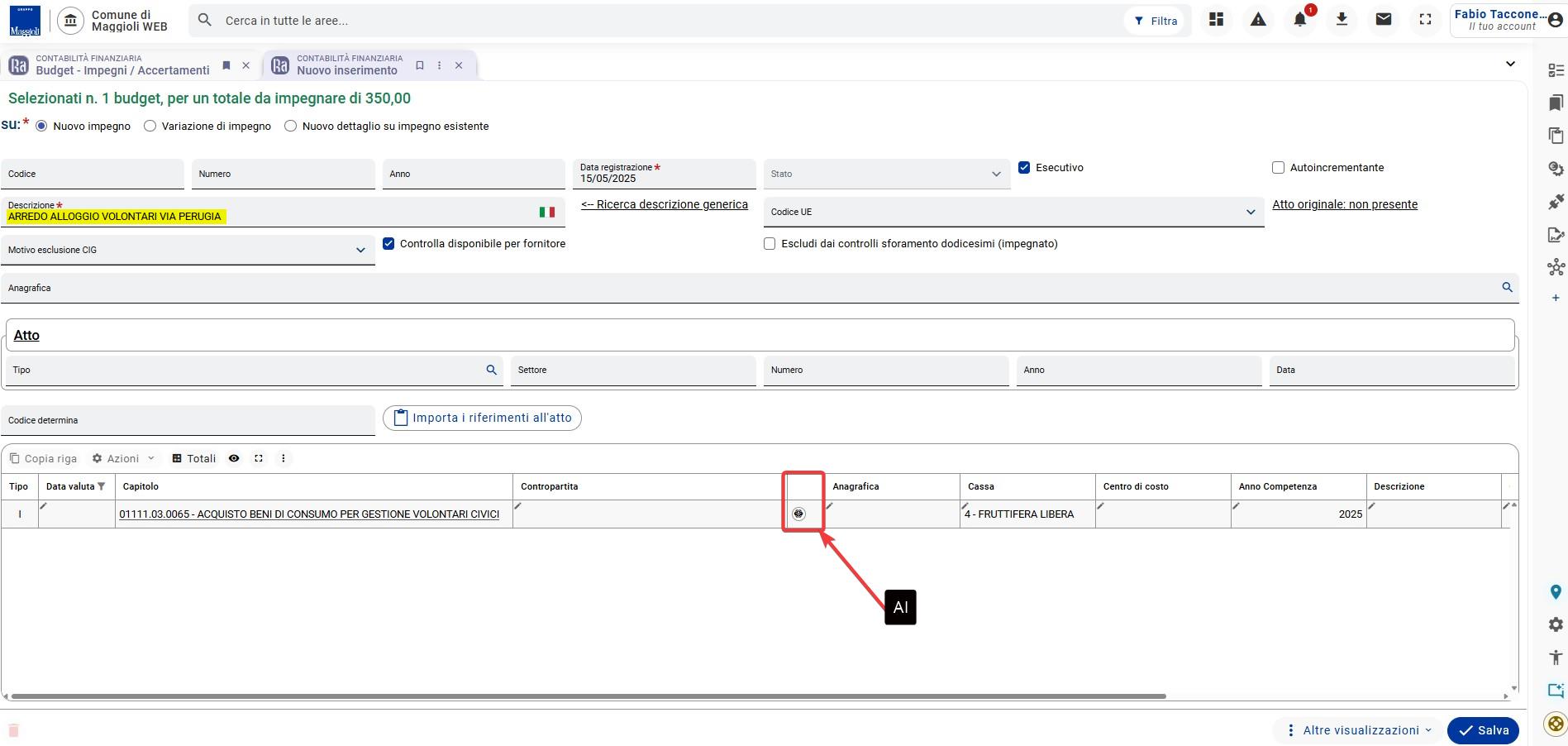This screenshot has height=746, width=1568.
Task: Click the Anno Competenza 2025 cell
Action: click(1299, 514)
